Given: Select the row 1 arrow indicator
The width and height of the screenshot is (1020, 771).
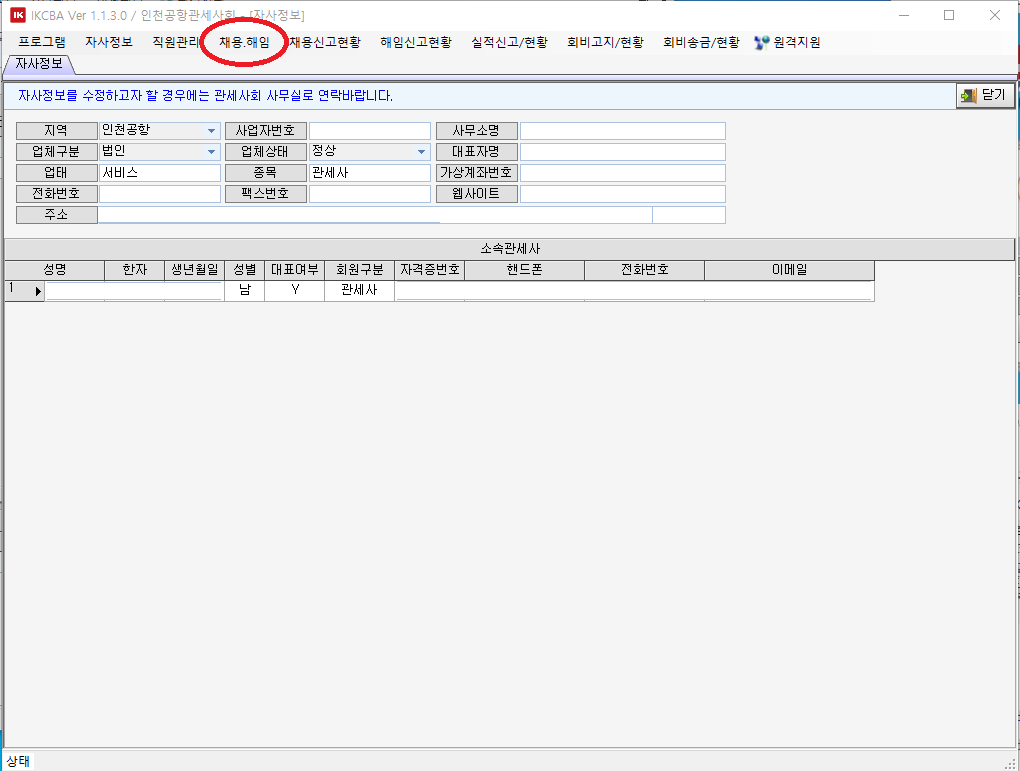Looking at the screenshot, I should pos(39,291).
